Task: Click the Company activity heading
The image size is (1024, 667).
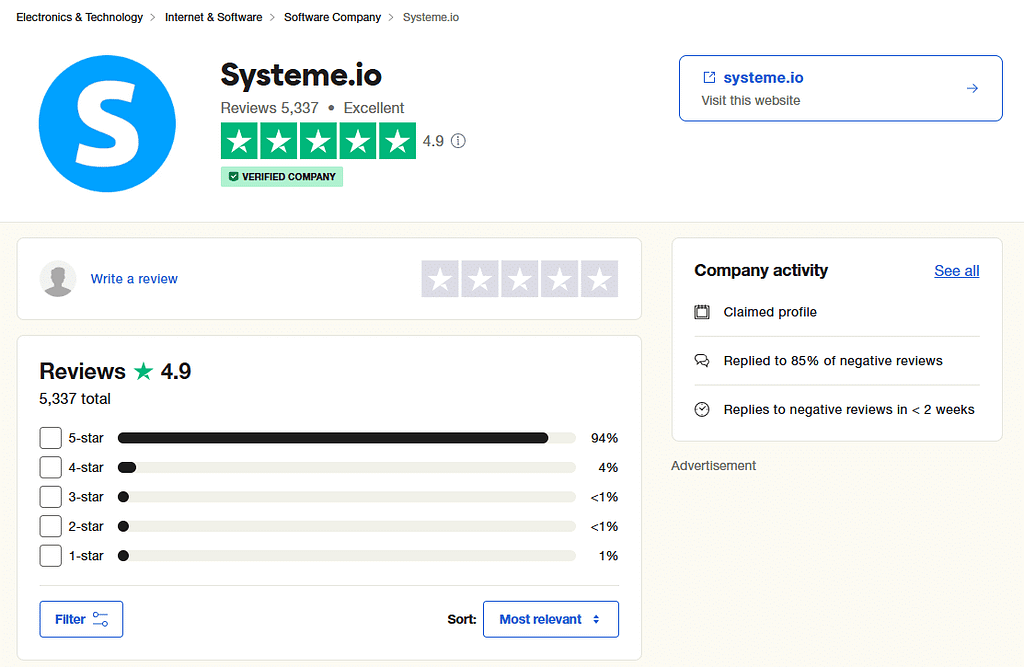Action: click(761, 270)
